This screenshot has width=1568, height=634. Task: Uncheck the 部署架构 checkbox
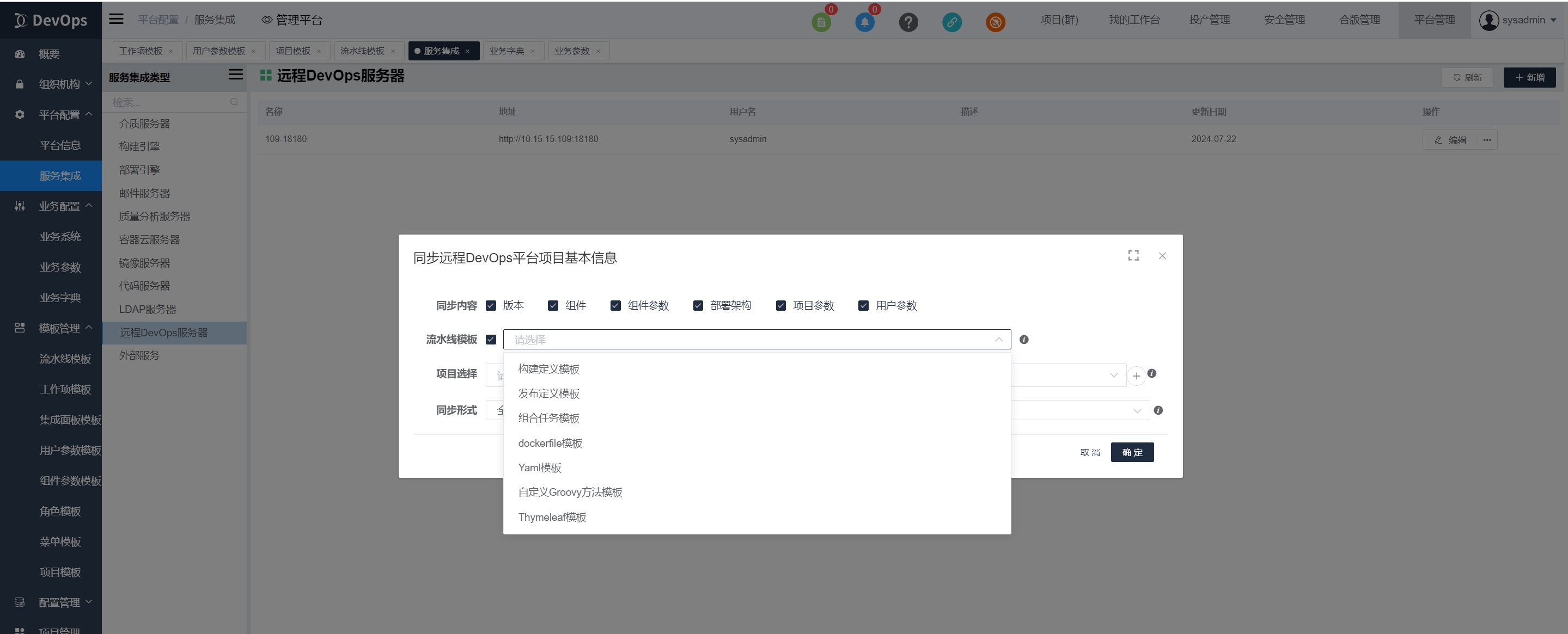coord(698,305)
